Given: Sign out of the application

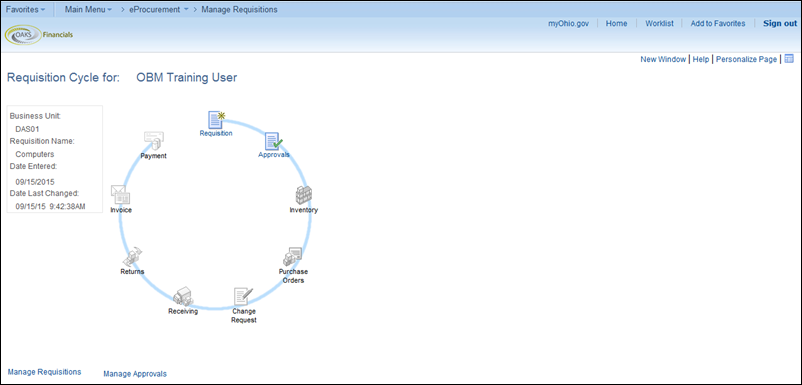Looking at the screenshot, I should coord(780,24).
